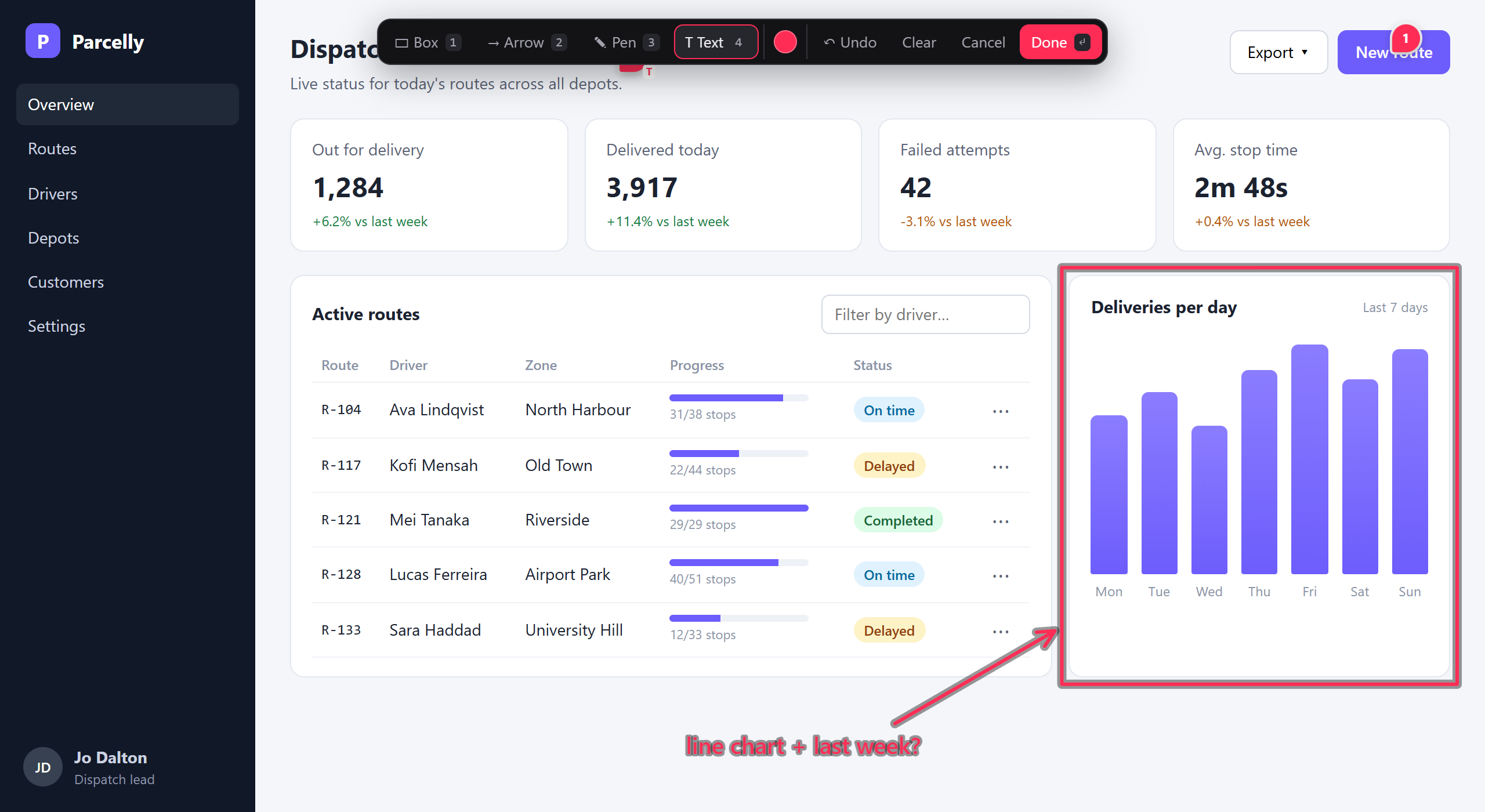Click driver name Sara Haddad

[x=435, y=630]
